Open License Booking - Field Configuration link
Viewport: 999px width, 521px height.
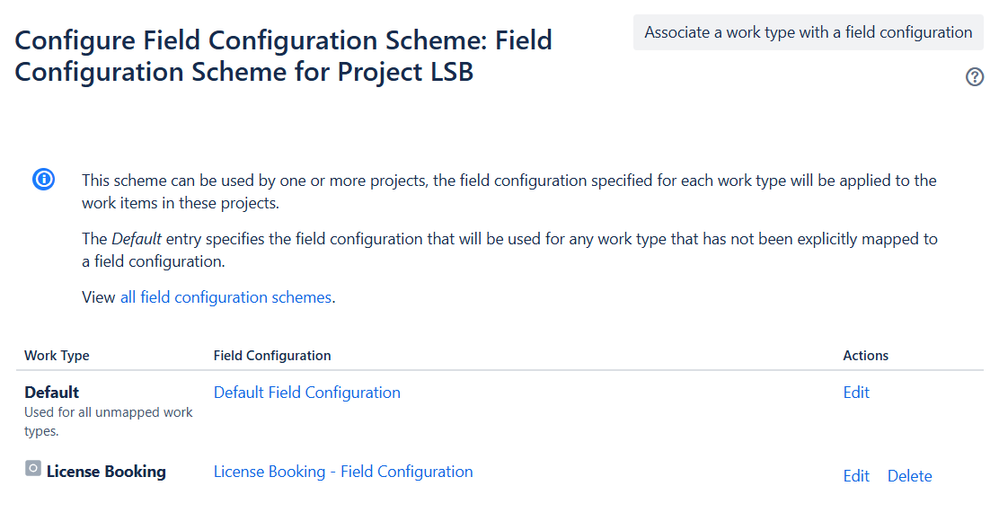click(343, 471)
